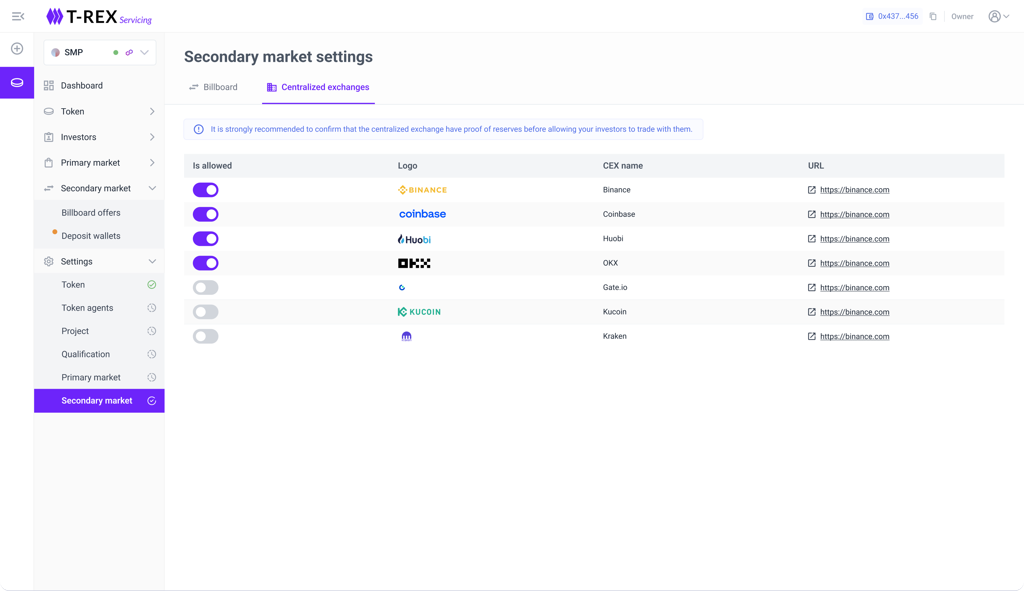Click the external link icon for Binance
1024x591 pixels.
(812, 190)
